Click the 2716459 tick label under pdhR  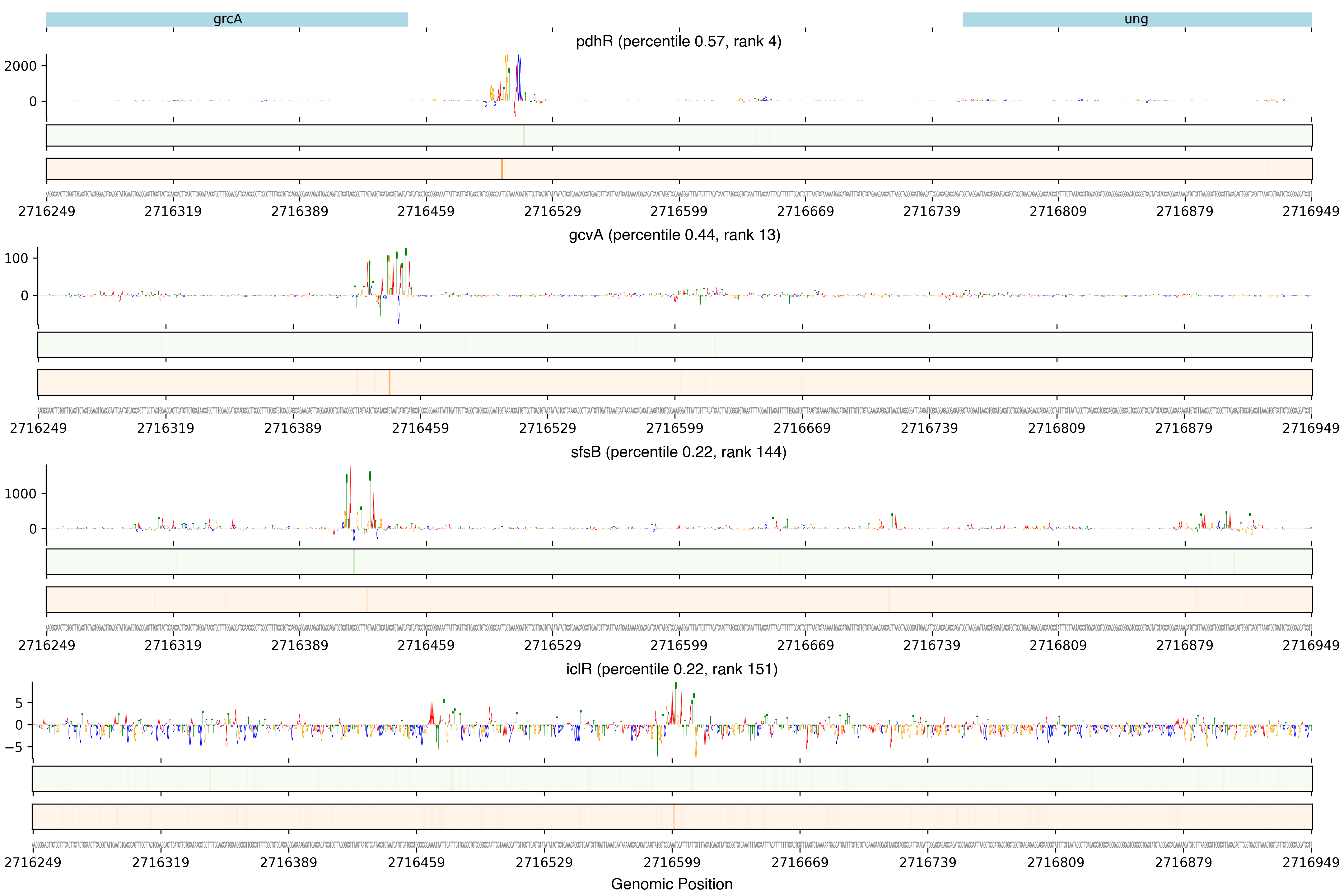(x=426, y=212)
